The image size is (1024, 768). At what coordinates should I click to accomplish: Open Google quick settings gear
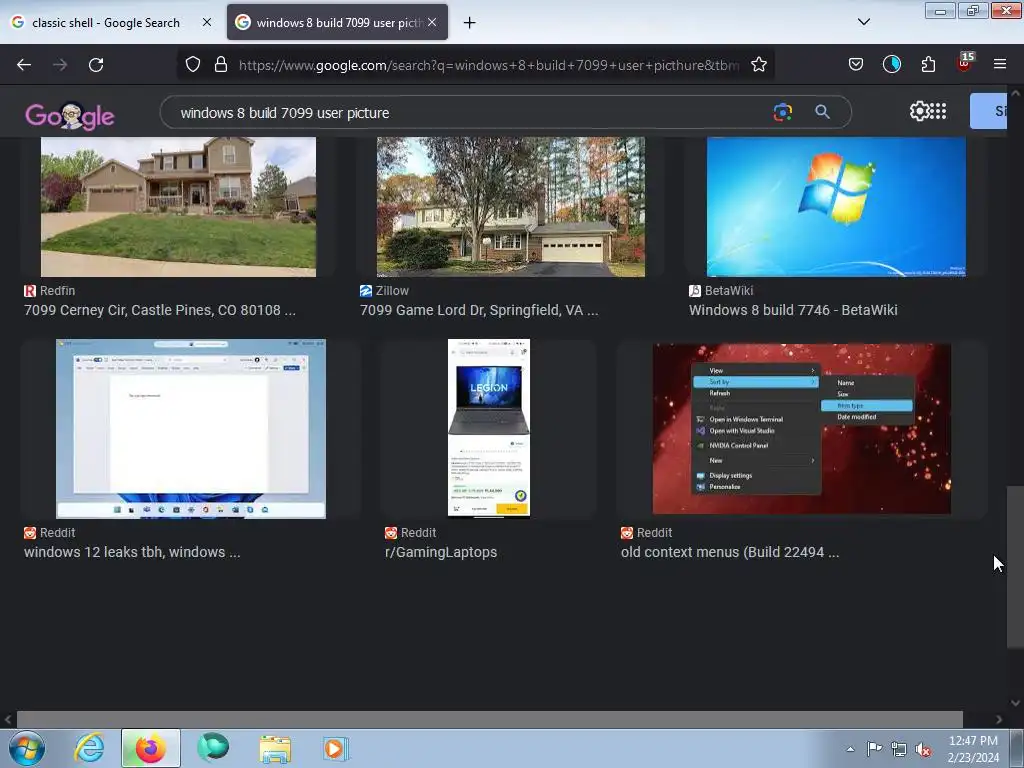pos(919,111)
